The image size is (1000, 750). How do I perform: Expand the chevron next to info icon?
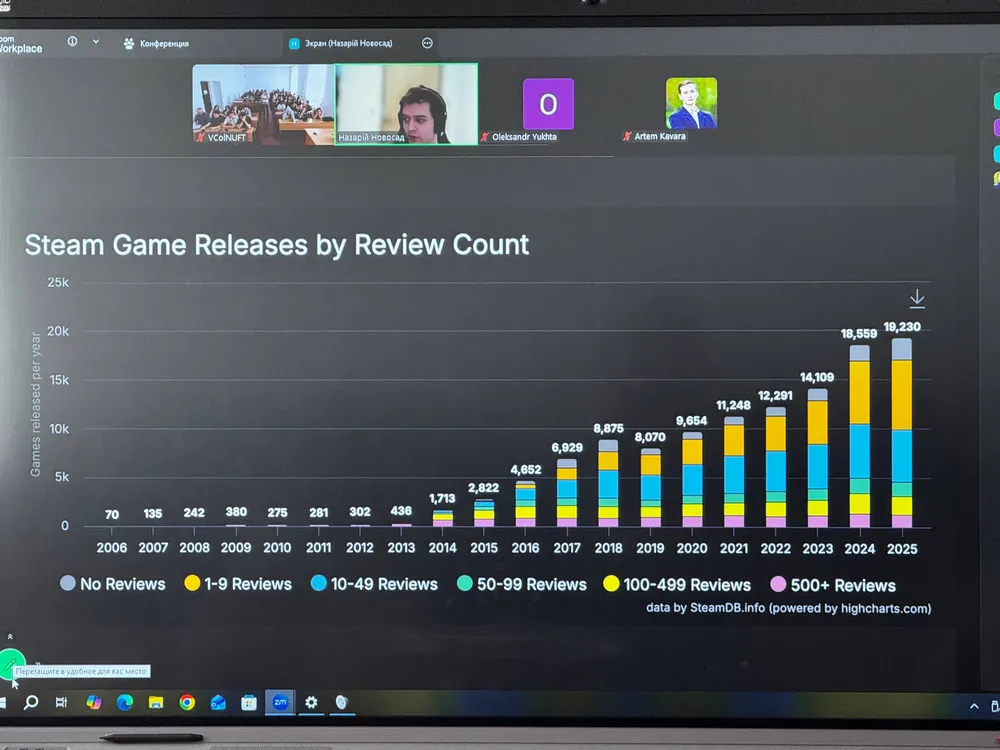(x=96, y=41)
